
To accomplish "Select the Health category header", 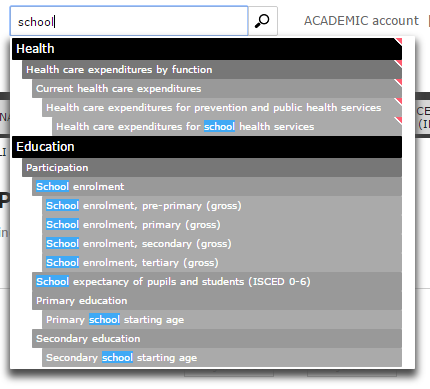I will (207, 49).
